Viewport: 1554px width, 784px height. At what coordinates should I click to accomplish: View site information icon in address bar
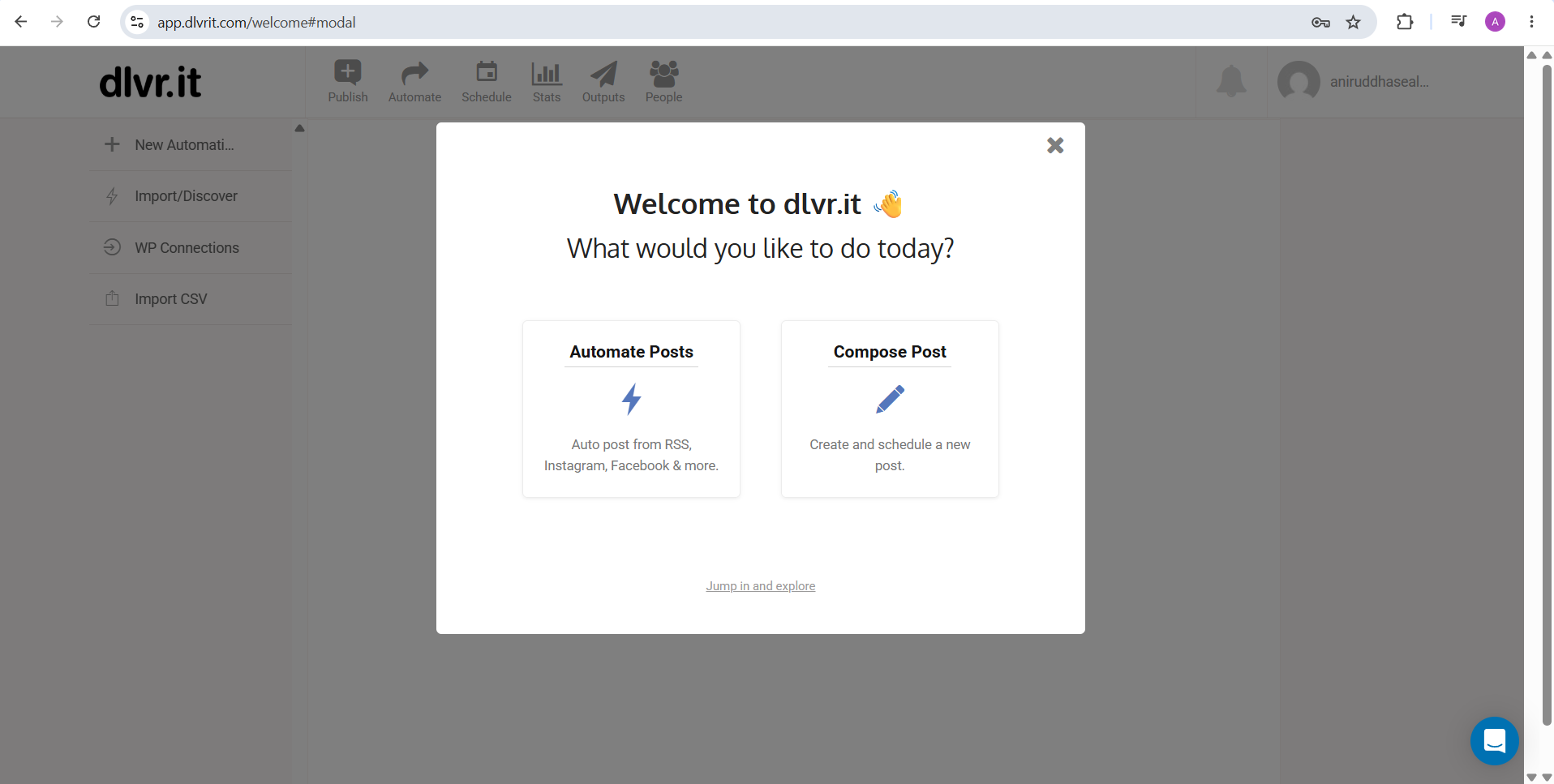138,22
